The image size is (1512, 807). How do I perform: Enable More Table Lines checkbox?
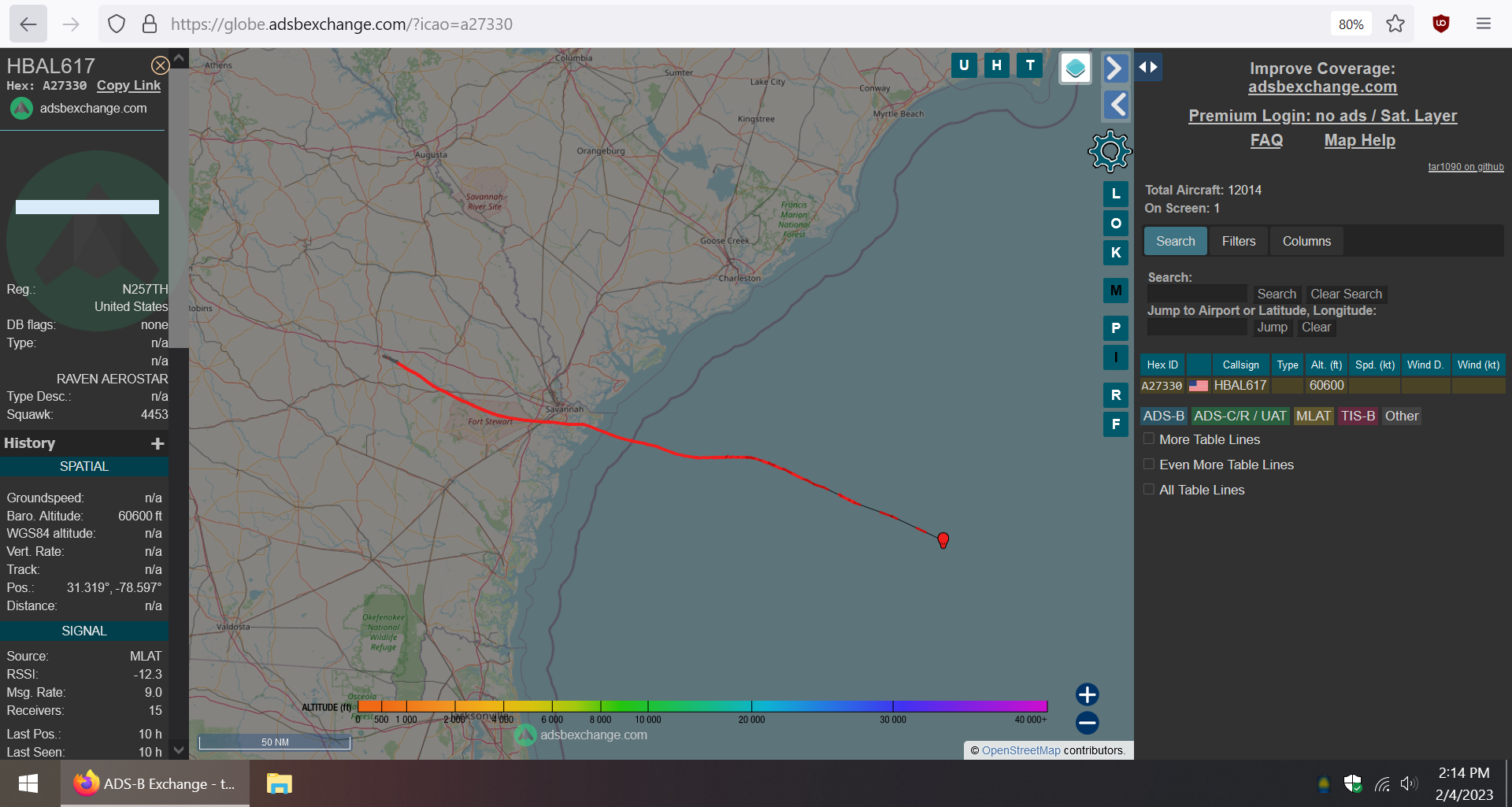coord(1149,439)
